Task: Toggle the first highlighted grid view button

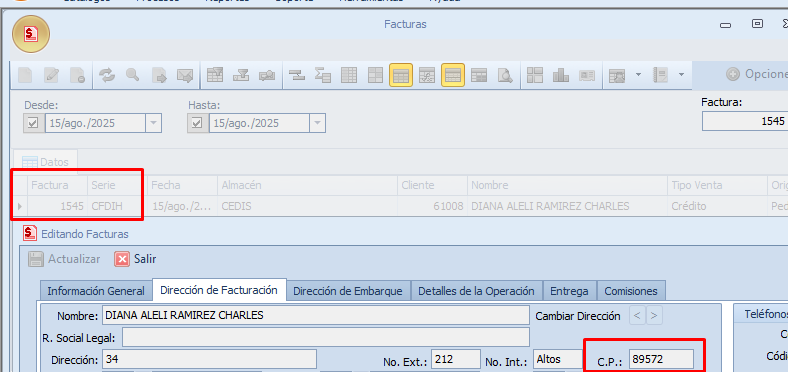Action: pos(401,75)
